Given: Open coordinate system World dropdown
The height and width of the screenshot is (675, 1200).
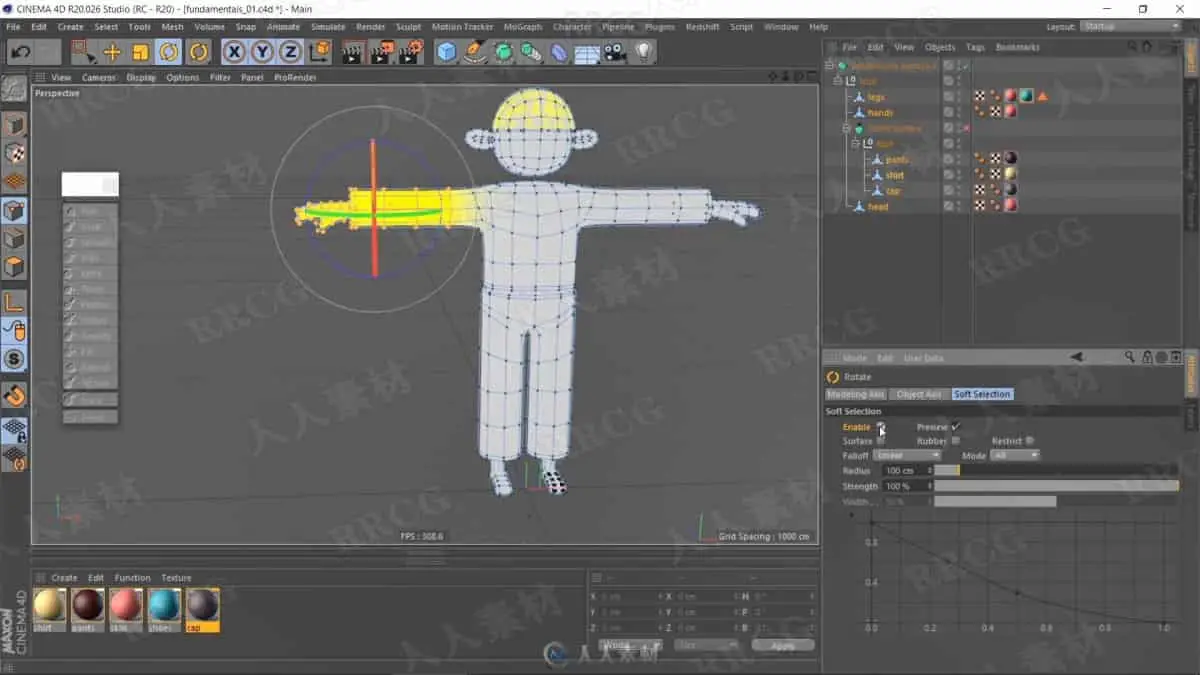Looking at the screenshot, I should click(x=630, y=646).
